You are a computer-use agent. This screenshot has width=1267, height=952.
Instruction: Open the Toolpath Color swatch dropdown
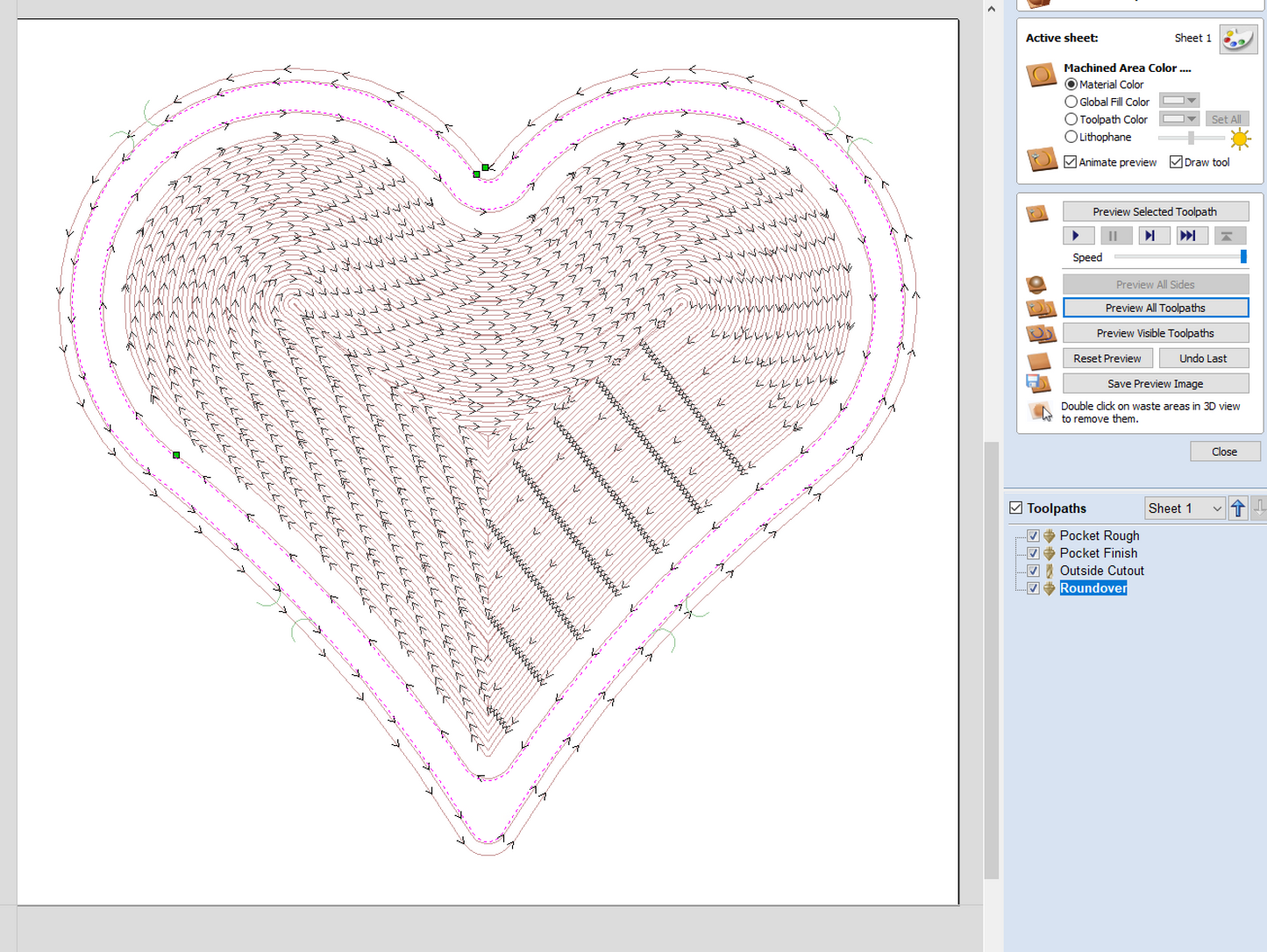coord(1189,118)
